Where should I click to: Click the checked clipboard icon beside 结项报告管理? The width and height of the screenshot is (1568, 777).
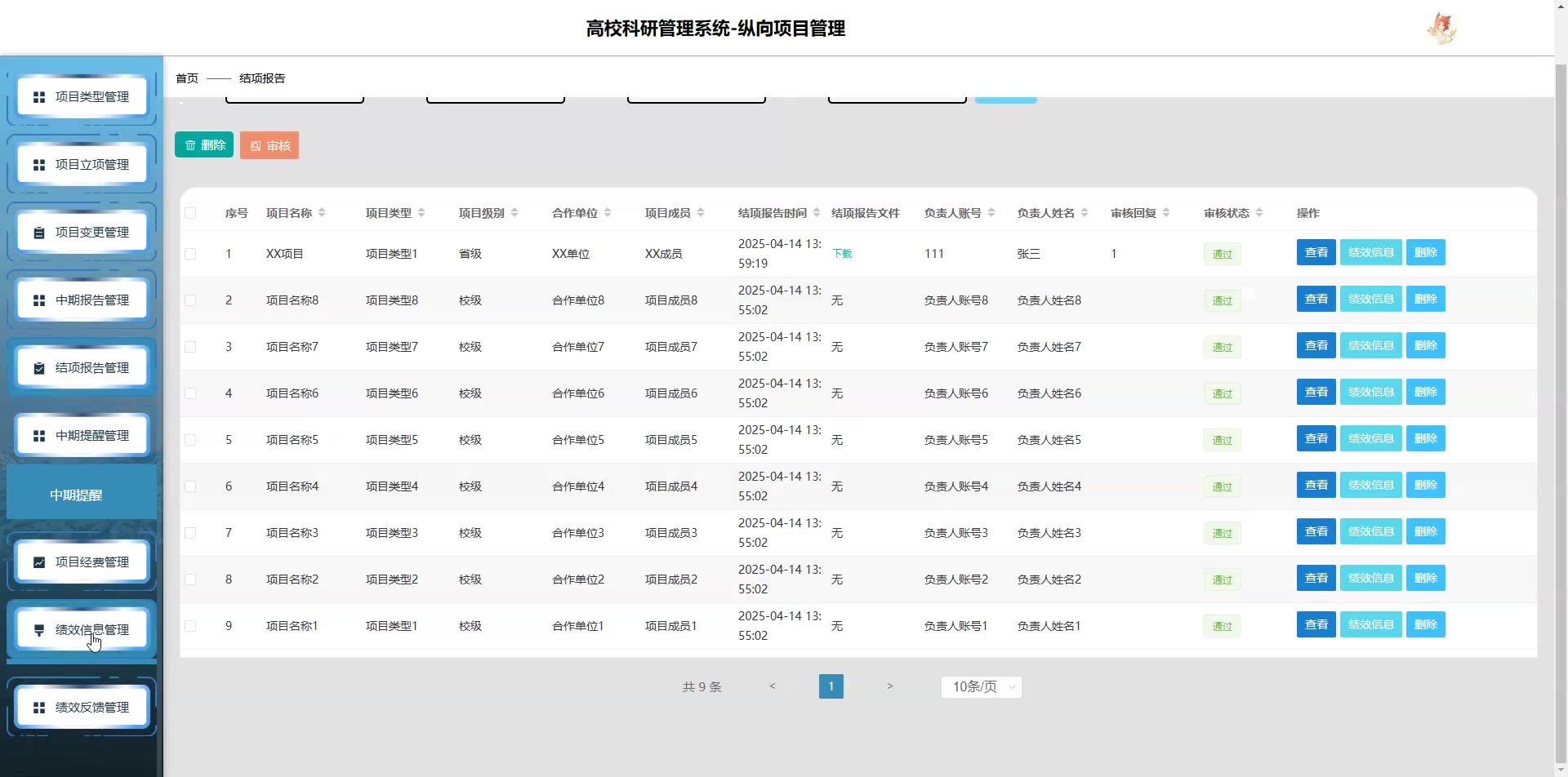[38, 368]
